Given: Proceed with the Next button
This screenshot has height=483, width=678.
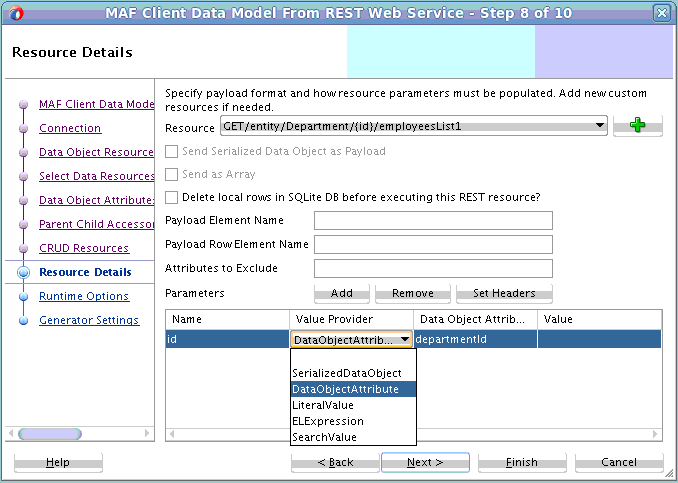Looking at the screenshot, I should coord(425,463).
